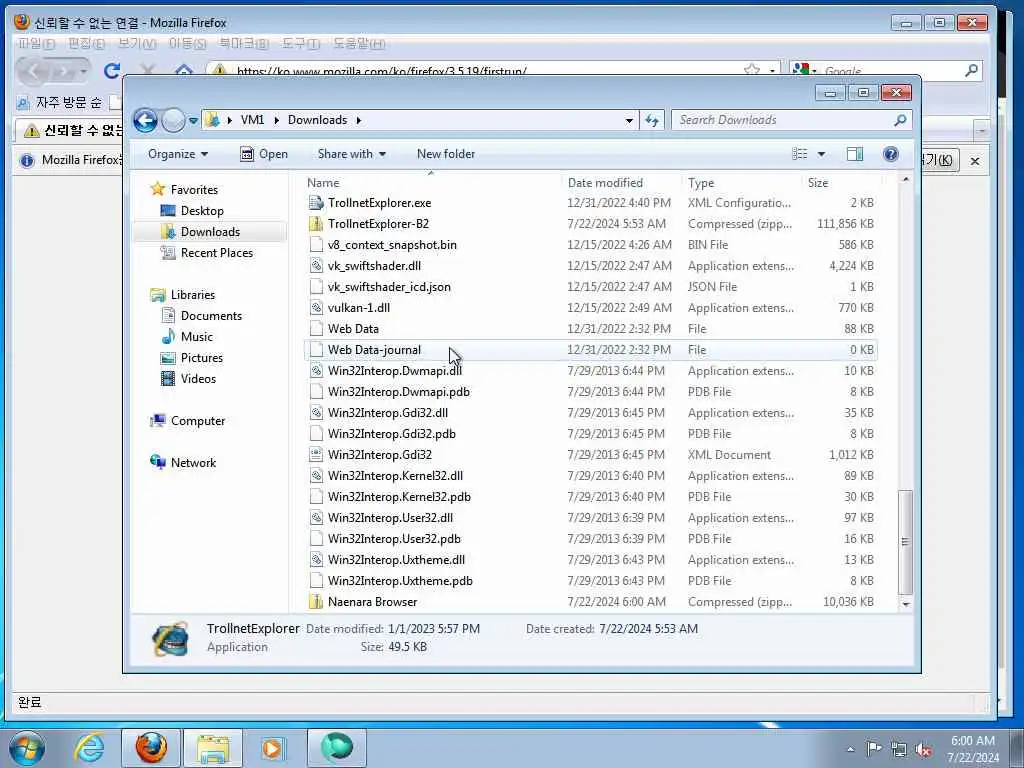Change view with the view icon
This screenshot has height=768, width=1024.
[800, 154]
